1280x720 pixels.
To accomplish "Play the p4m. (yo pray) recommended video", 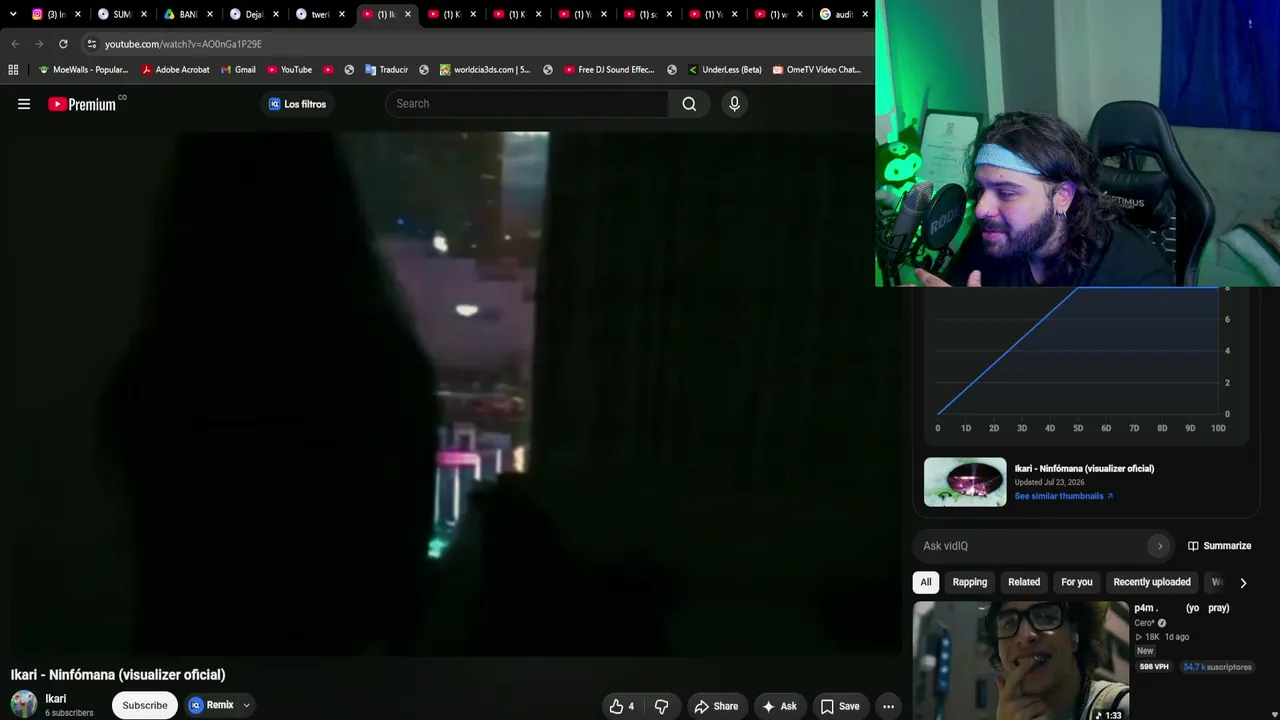I will click(x=1020, y=660).
